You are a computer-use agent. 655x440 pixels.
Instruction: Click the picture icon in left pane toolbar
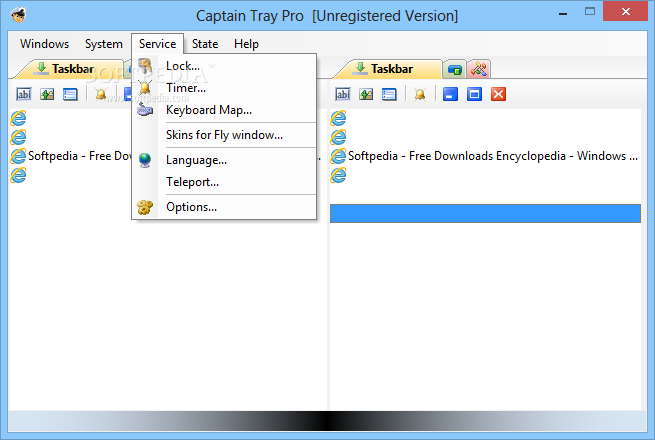[x=47, y=94]
